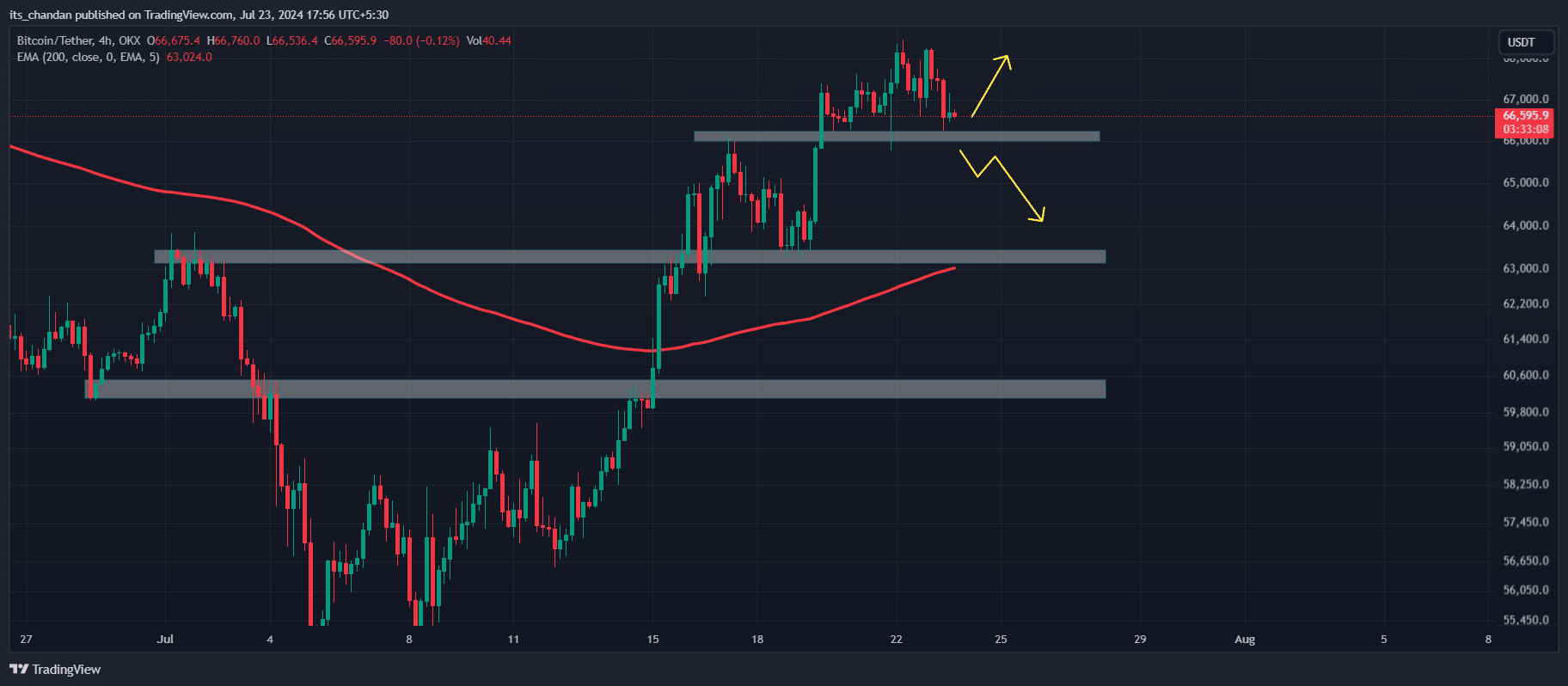Click the candle countdown 03:33:08
Viewport: 1568px width, 686px height.
(1525, 130)
